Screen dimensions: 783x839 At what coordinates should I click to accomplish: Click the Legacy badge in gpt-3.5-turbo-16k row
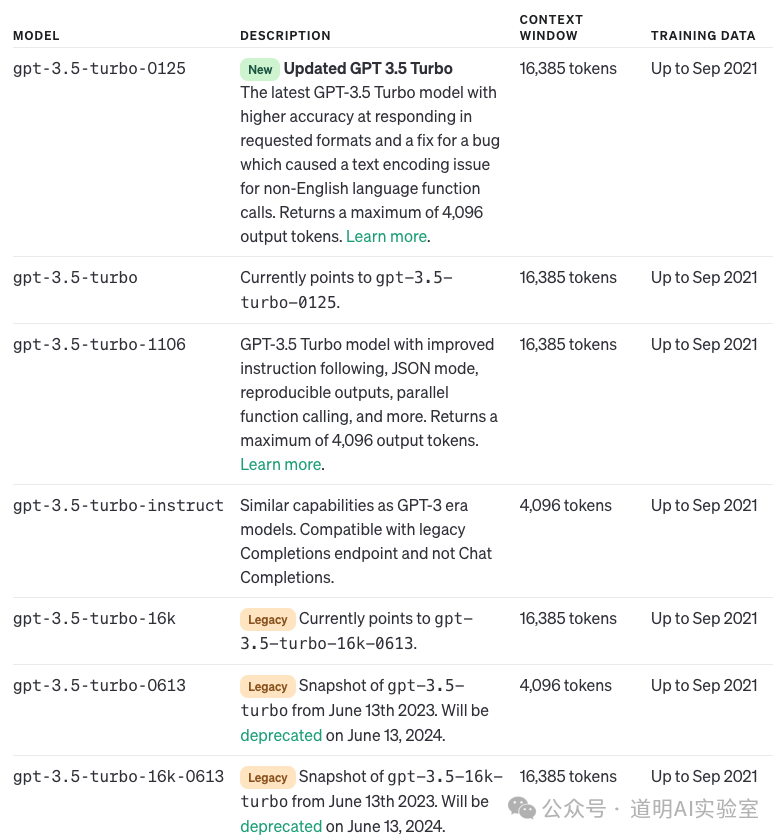267,620
